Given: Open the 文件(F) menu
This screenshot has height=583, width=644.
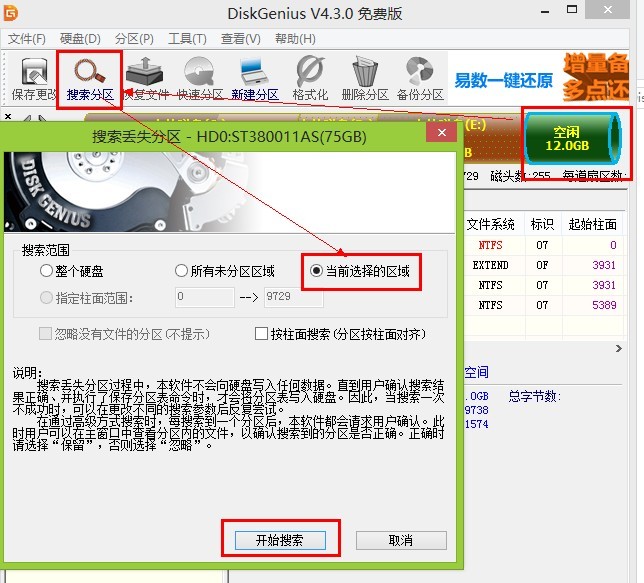Looking at the screenshot, I should [27, 39].
